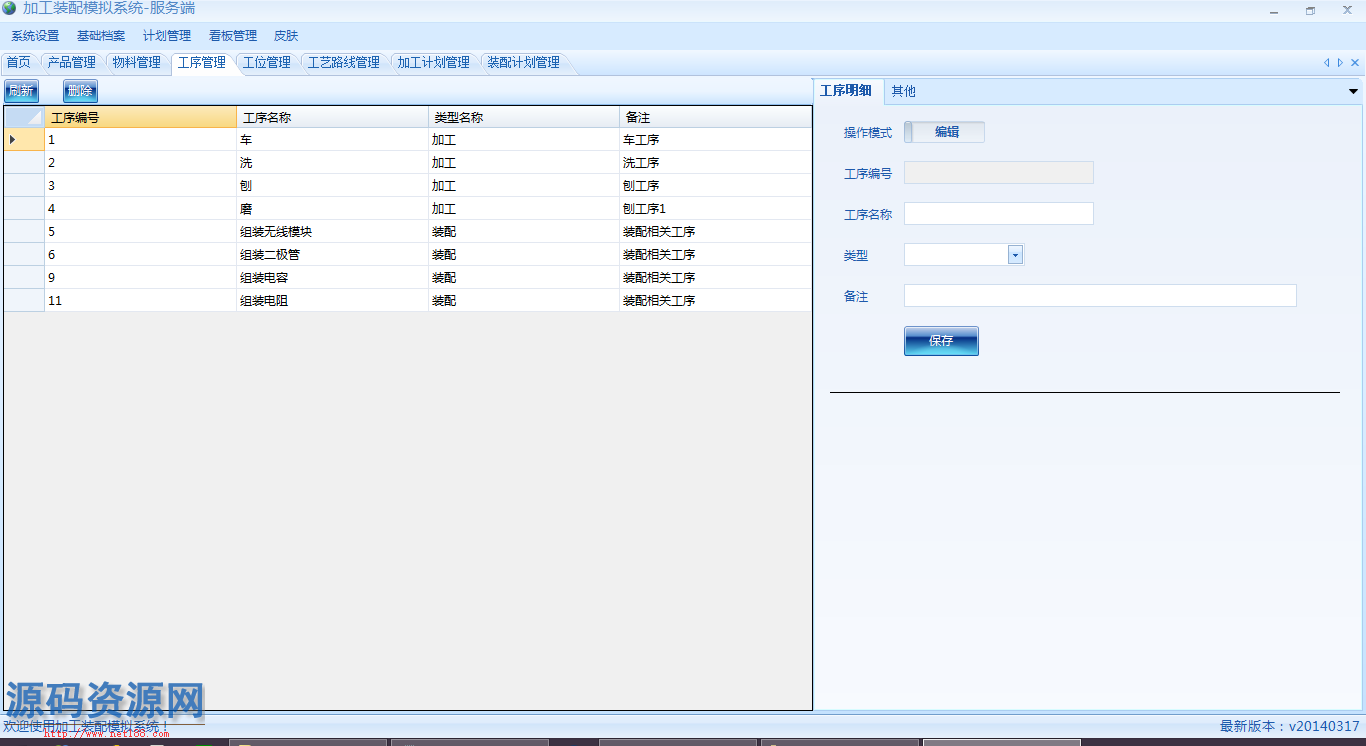
Task: Switch to the 其他 panel tab
Action: coord(904,91)
